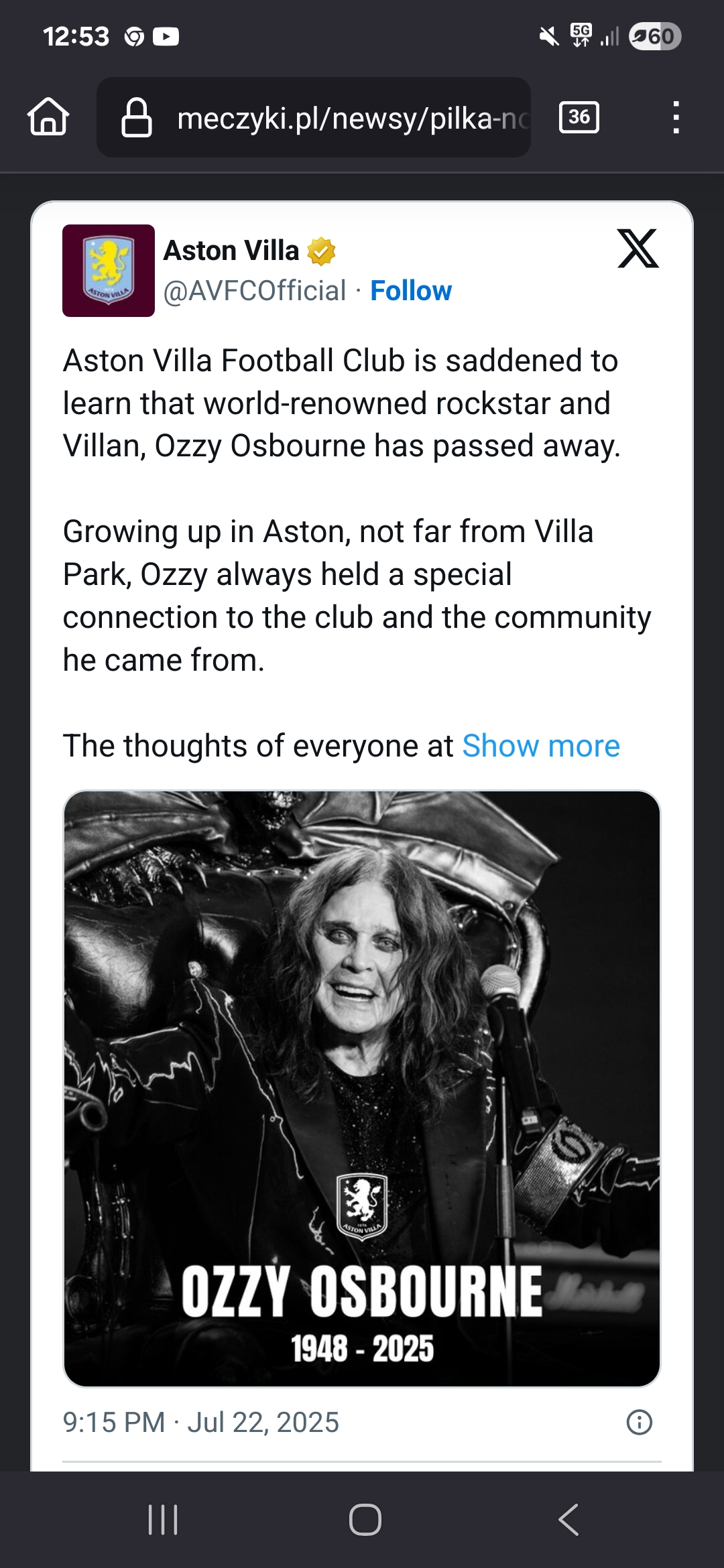724x1568 pixels.
Task: Click the Aston Villa account name
Action: 231,251
